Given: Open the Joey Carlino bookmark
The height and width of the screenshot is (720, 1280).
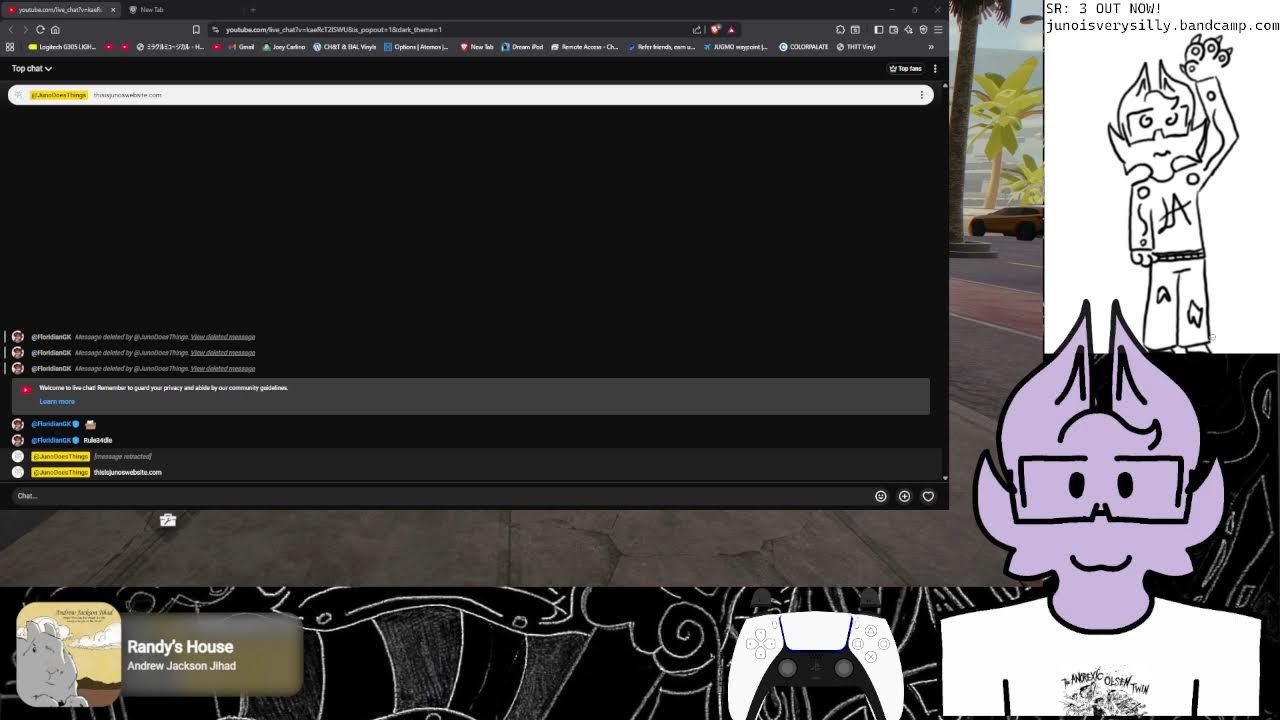Looking at the screenshot, I should point(284,47).
